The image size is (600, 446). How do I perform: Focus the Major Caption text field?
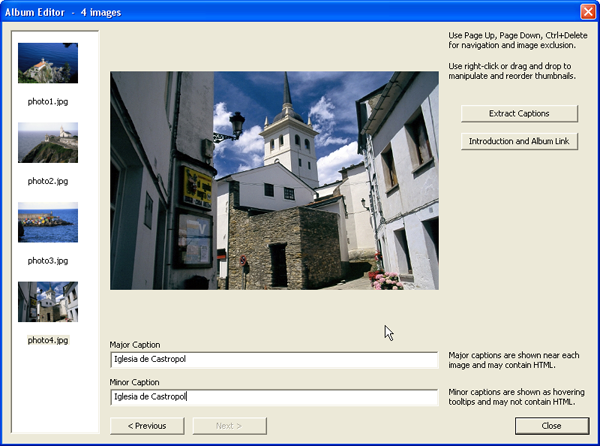(274, 360)
